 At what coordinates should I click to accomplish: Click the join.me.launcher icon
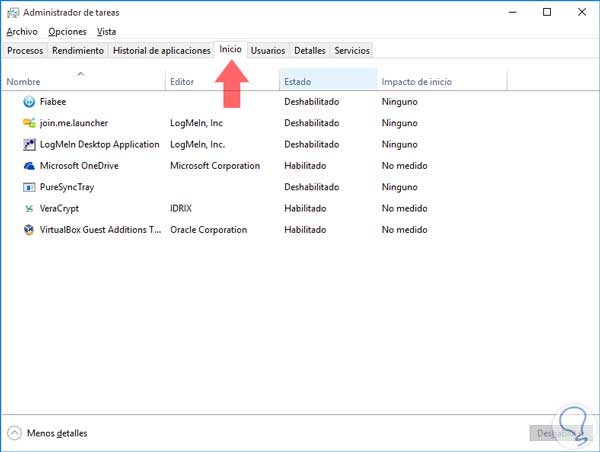click(29, 123)
